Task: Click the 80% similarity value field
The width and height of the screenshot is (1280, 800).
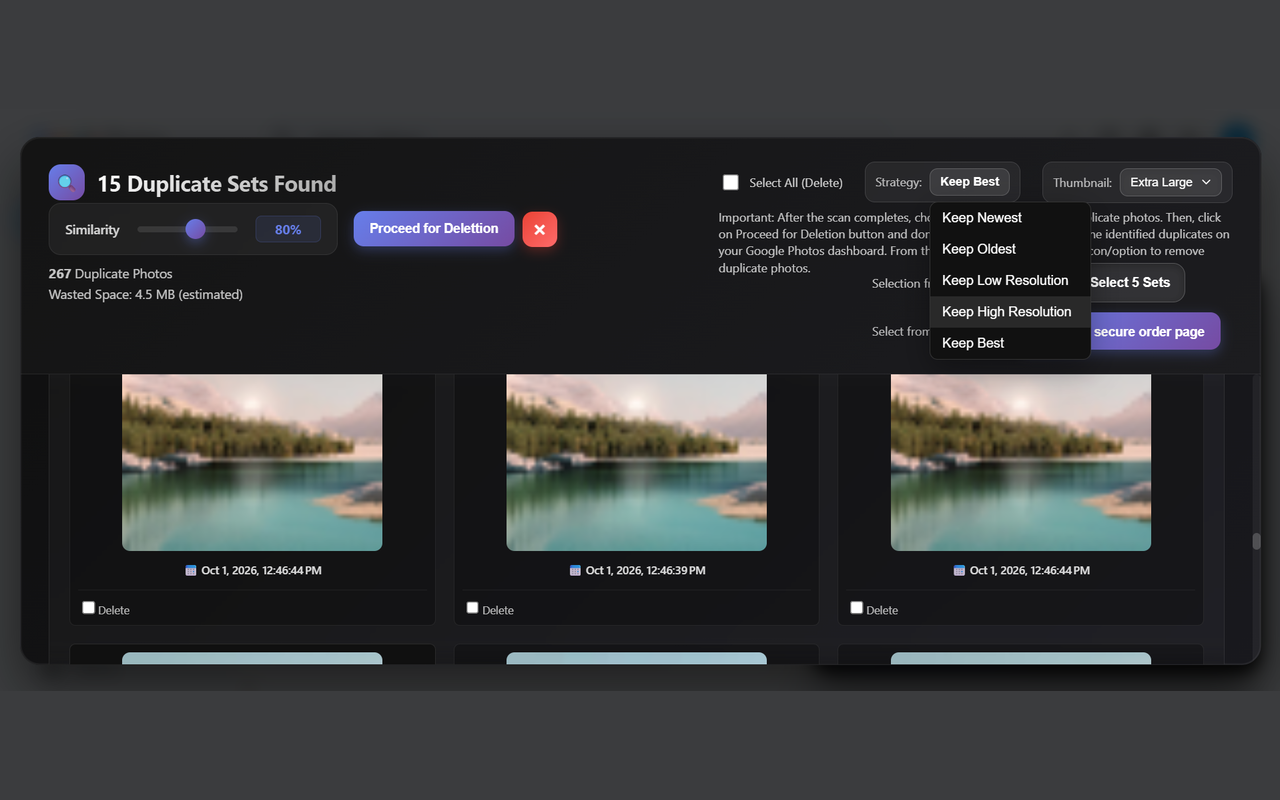Action: tap(288, 229)
